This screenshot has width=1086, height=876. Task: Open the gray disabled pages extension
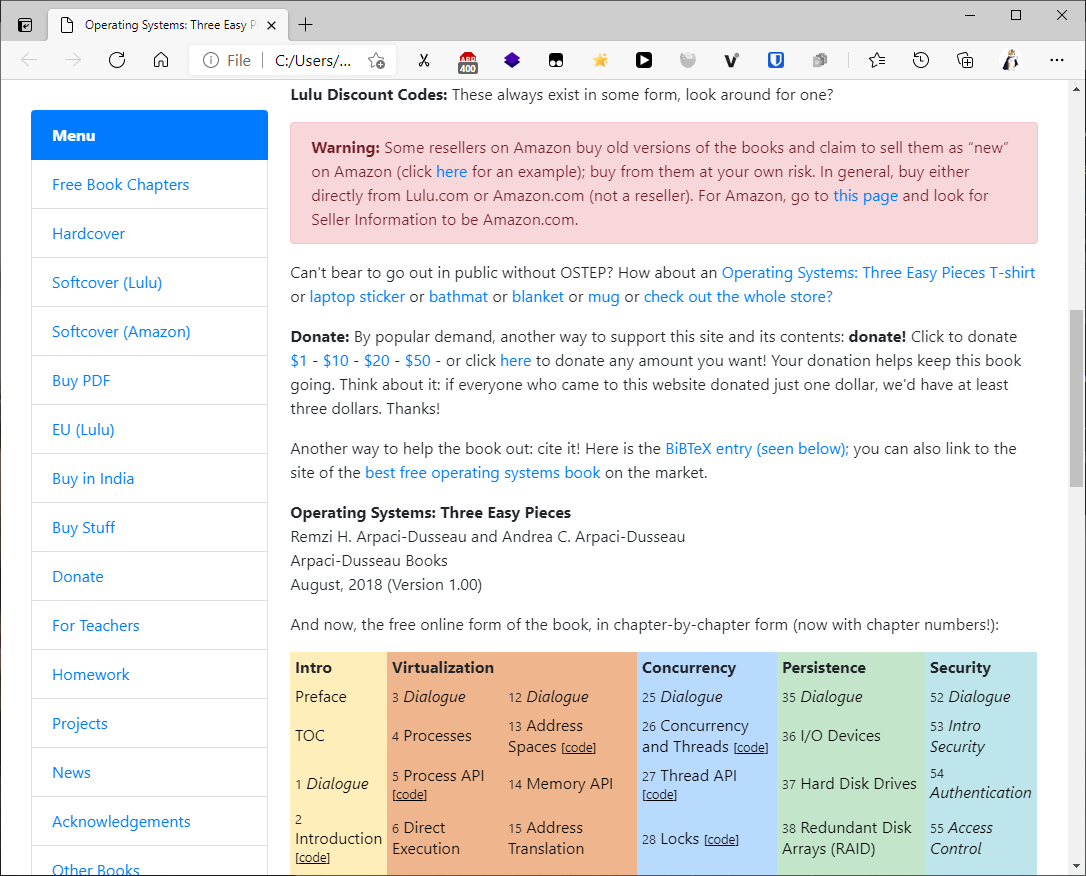click(819, 60)
